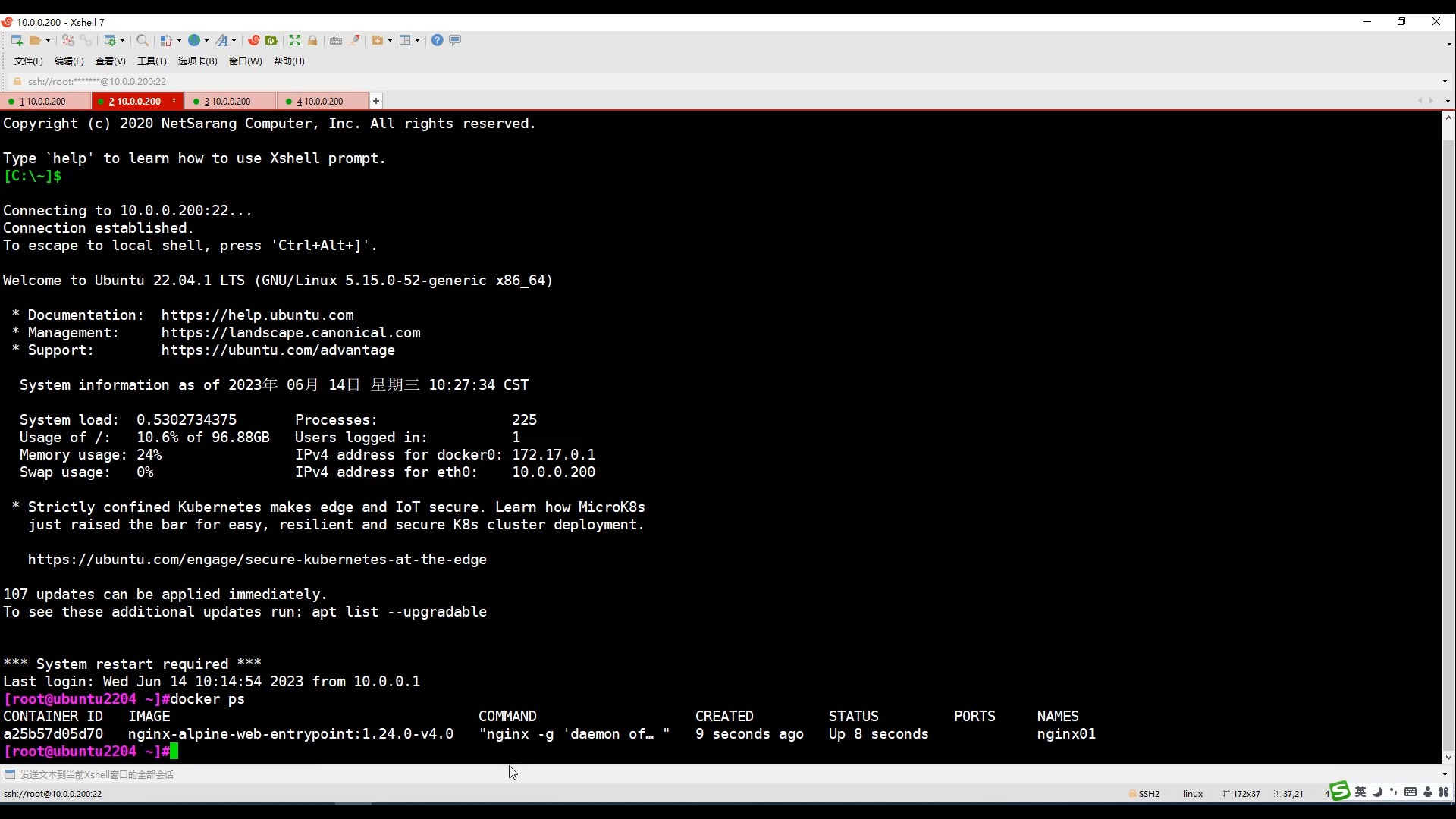Click the New Session icon
The image size is (1456, 819).
click(x=17, y=40)
